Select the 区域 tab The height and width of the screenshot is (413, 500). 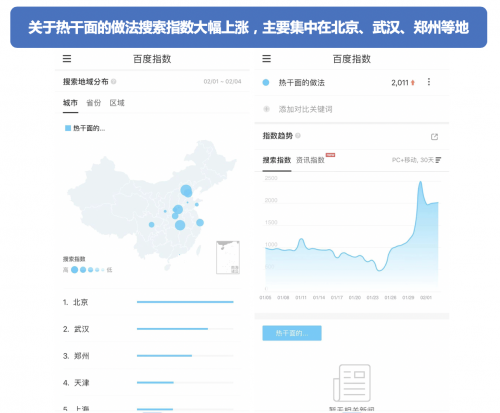click(117, 103)
